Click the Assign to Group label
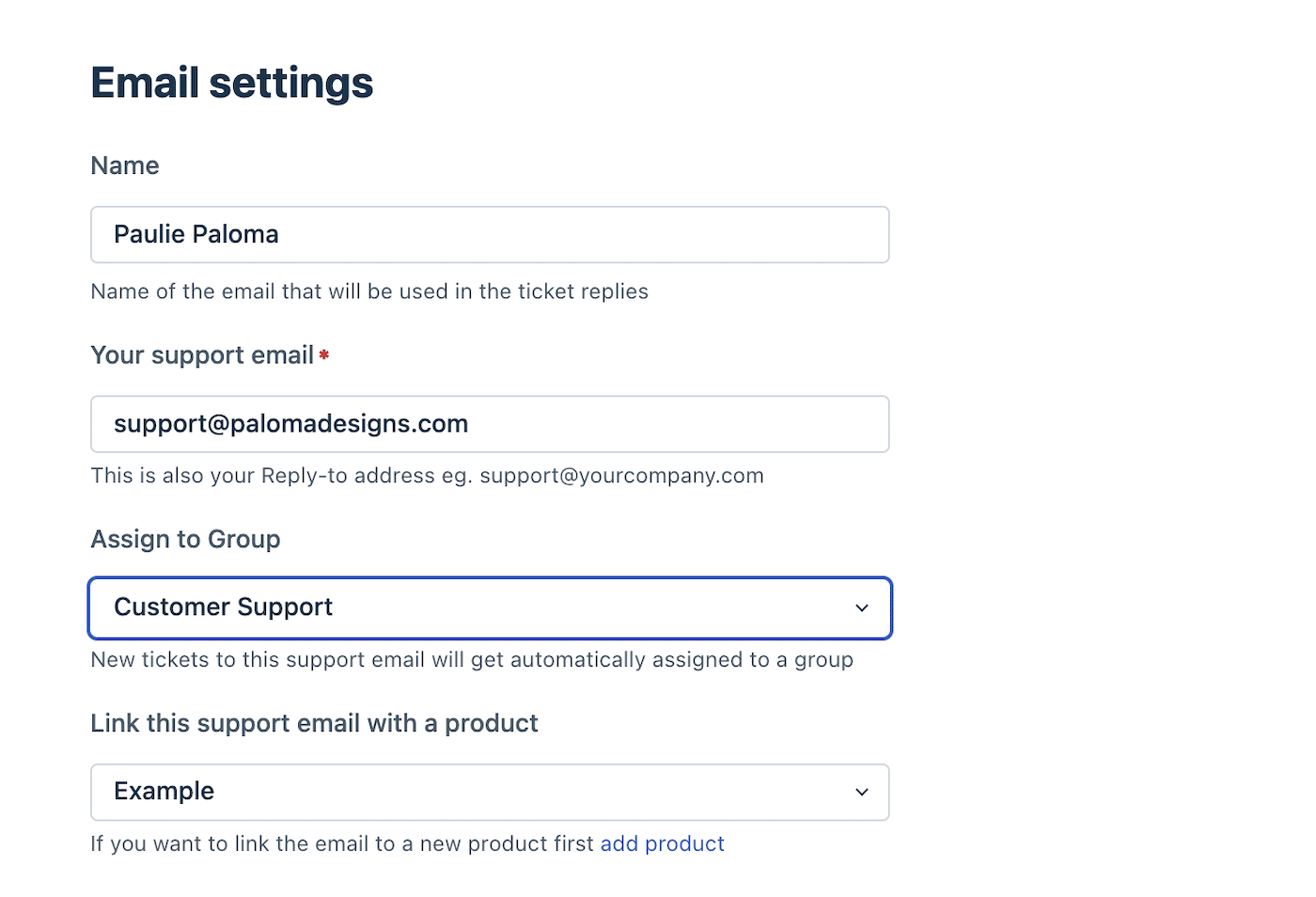 [x=185, y=539]
